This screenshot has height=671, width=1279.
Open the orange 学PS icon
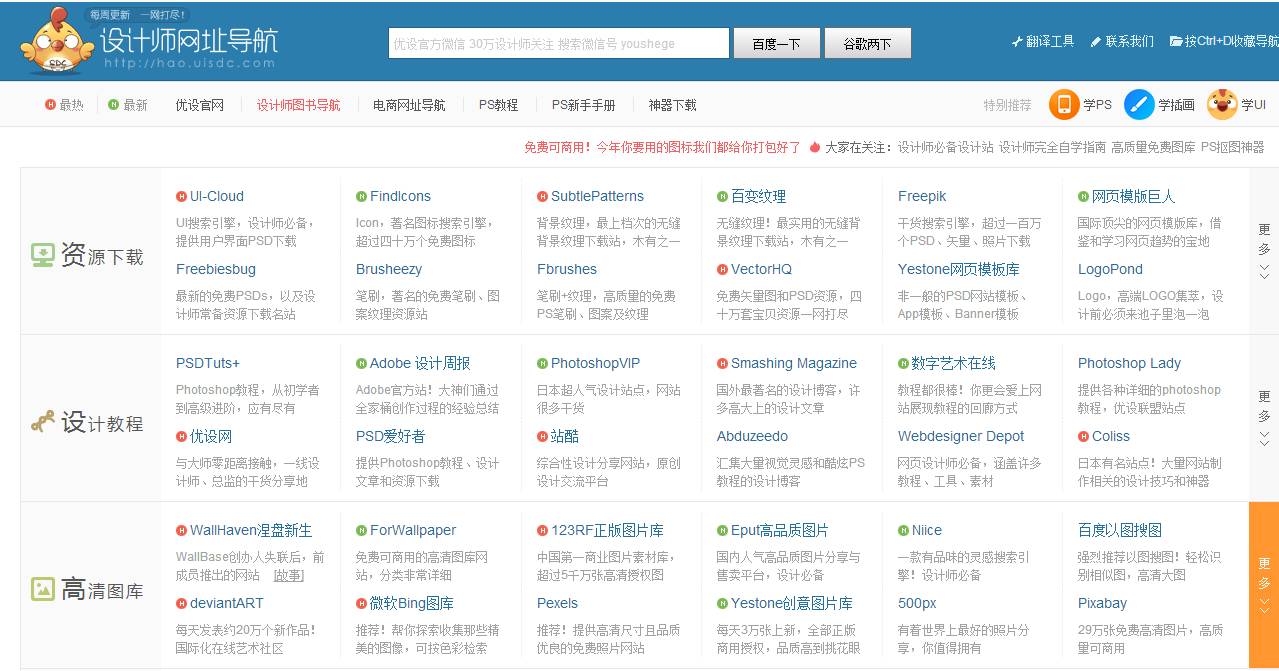click(1064, 104)
